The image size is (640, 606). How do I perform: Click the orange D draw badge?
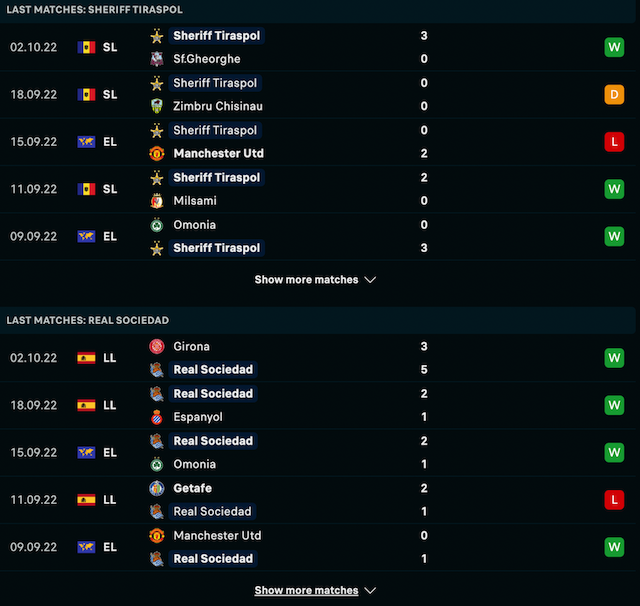(x=614, y=95)
